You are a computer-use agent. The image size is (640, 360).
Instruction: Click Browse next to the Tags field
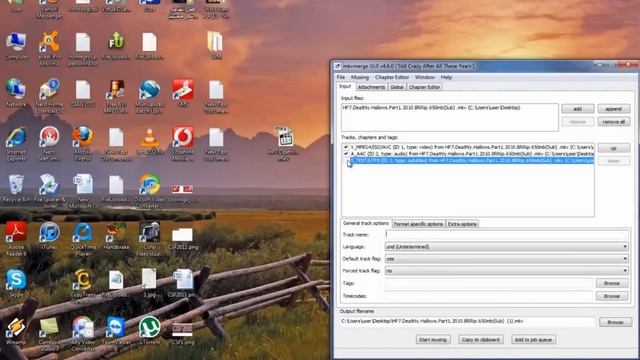tap(612, 283)
